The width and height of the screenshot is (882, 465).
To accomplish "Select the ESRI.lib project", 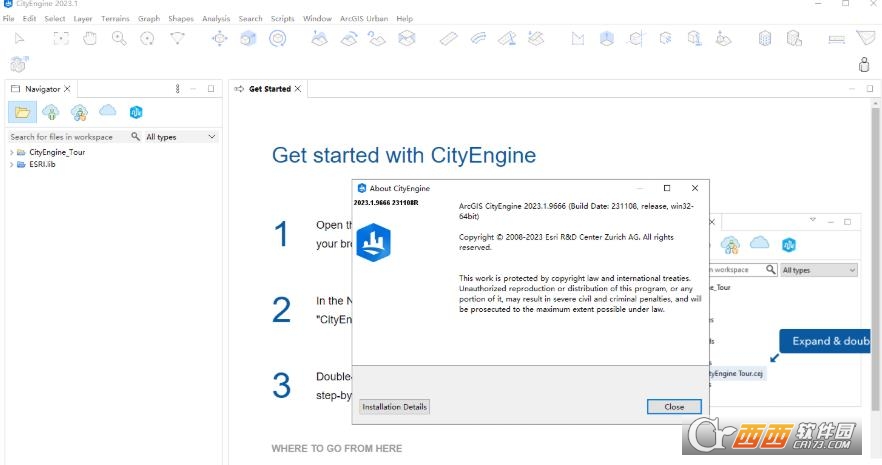I will [x=42, y=164].
